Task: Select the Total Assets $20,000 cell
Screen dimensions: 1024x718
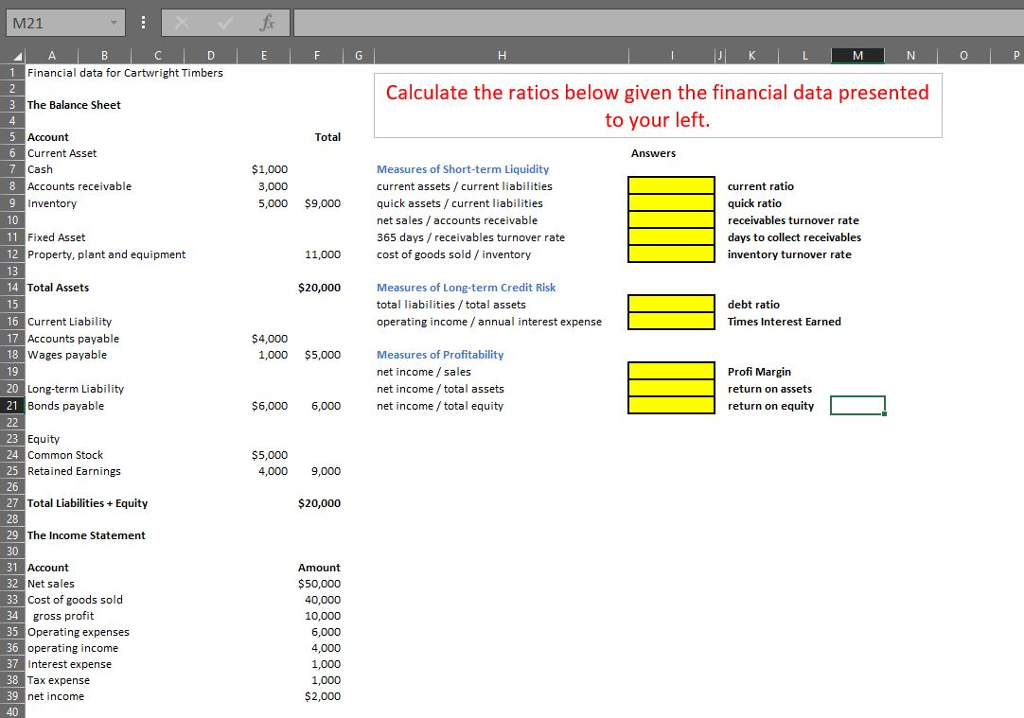Action: coord(318,287)
